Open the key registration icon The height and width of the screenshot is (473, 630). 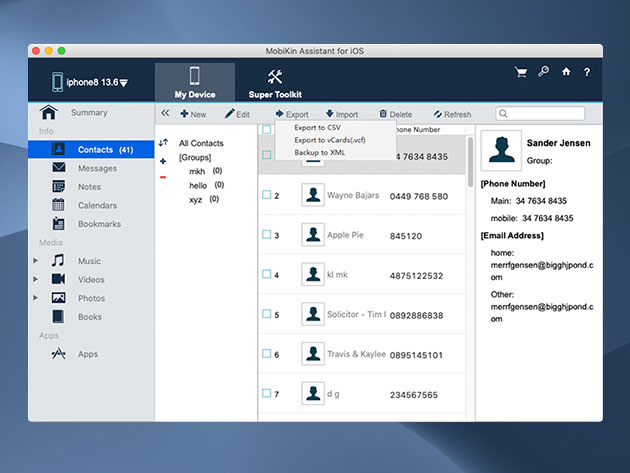coord(543,72)
